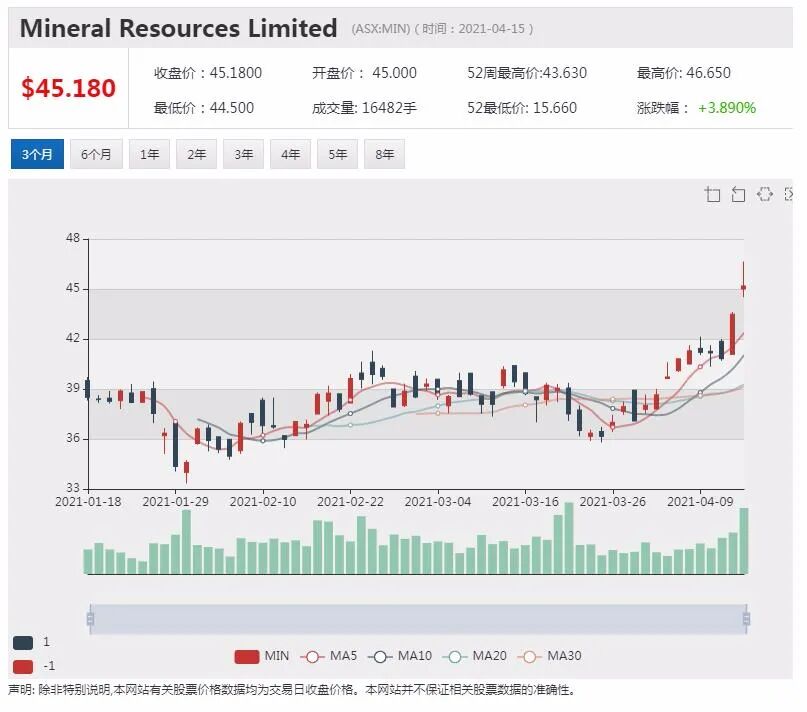Toggle the MA5 line legend
Image resolution: width=807 pixels, height=712 pixels.
click(x=328, y=656)
